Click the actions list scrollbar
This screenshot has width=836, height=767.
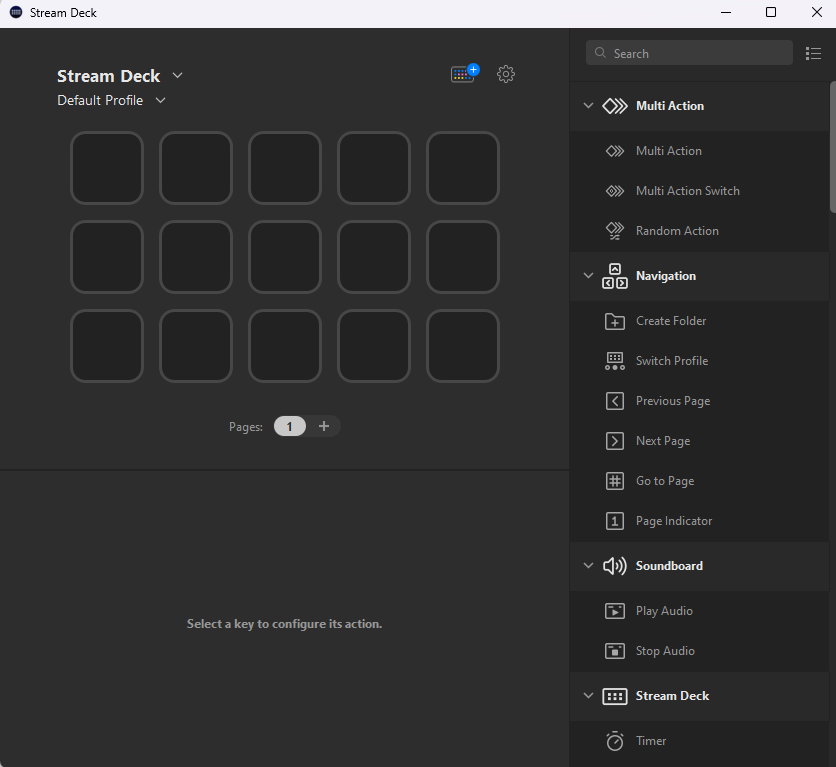click(x=833, y=148)
